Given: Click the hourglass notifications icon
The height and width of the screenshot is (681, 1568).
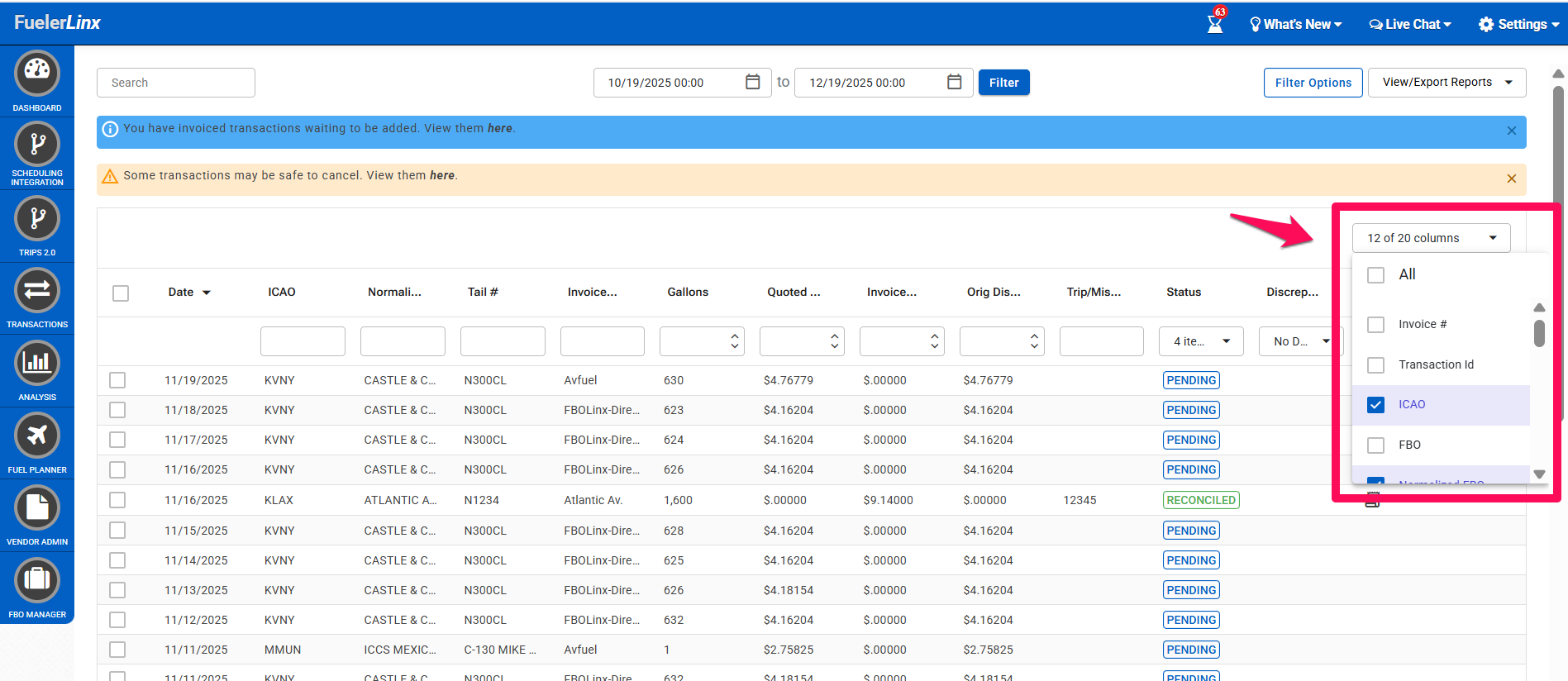Looking at the screenshot, I should pyautogui.click(x=1214, y=24).
